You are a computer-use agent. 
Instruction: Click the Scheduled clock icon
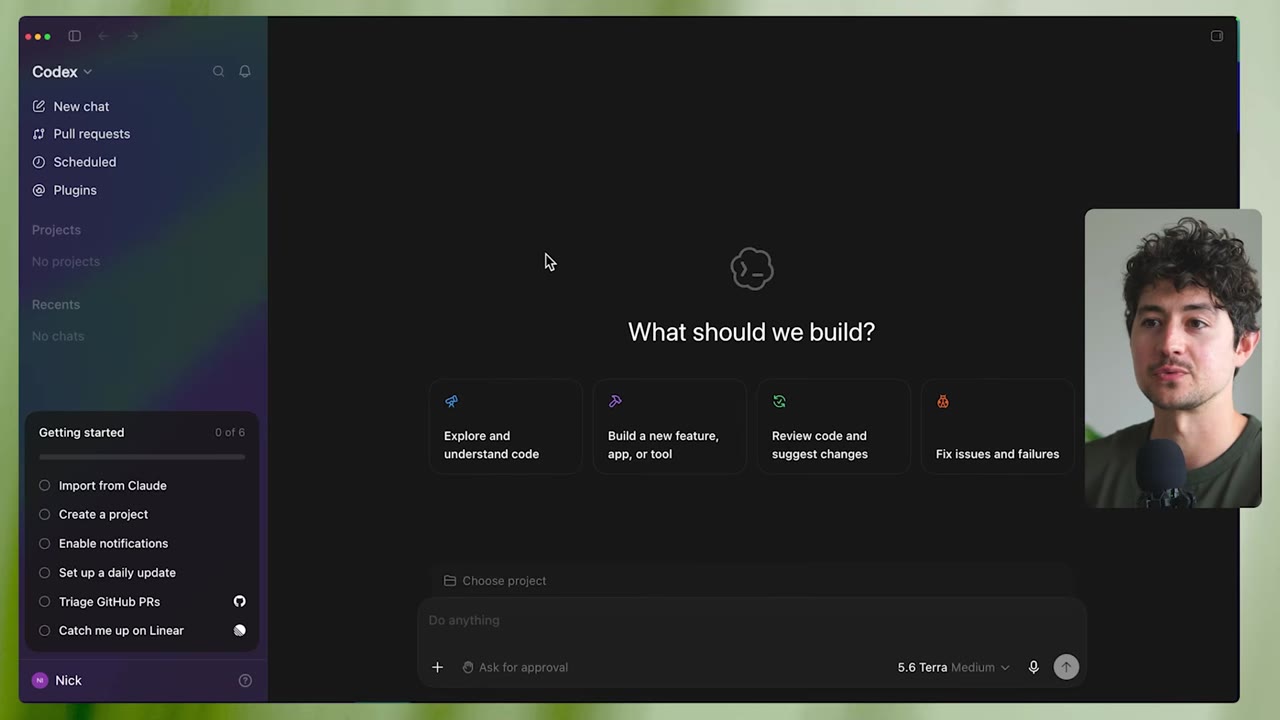[39, 162]
